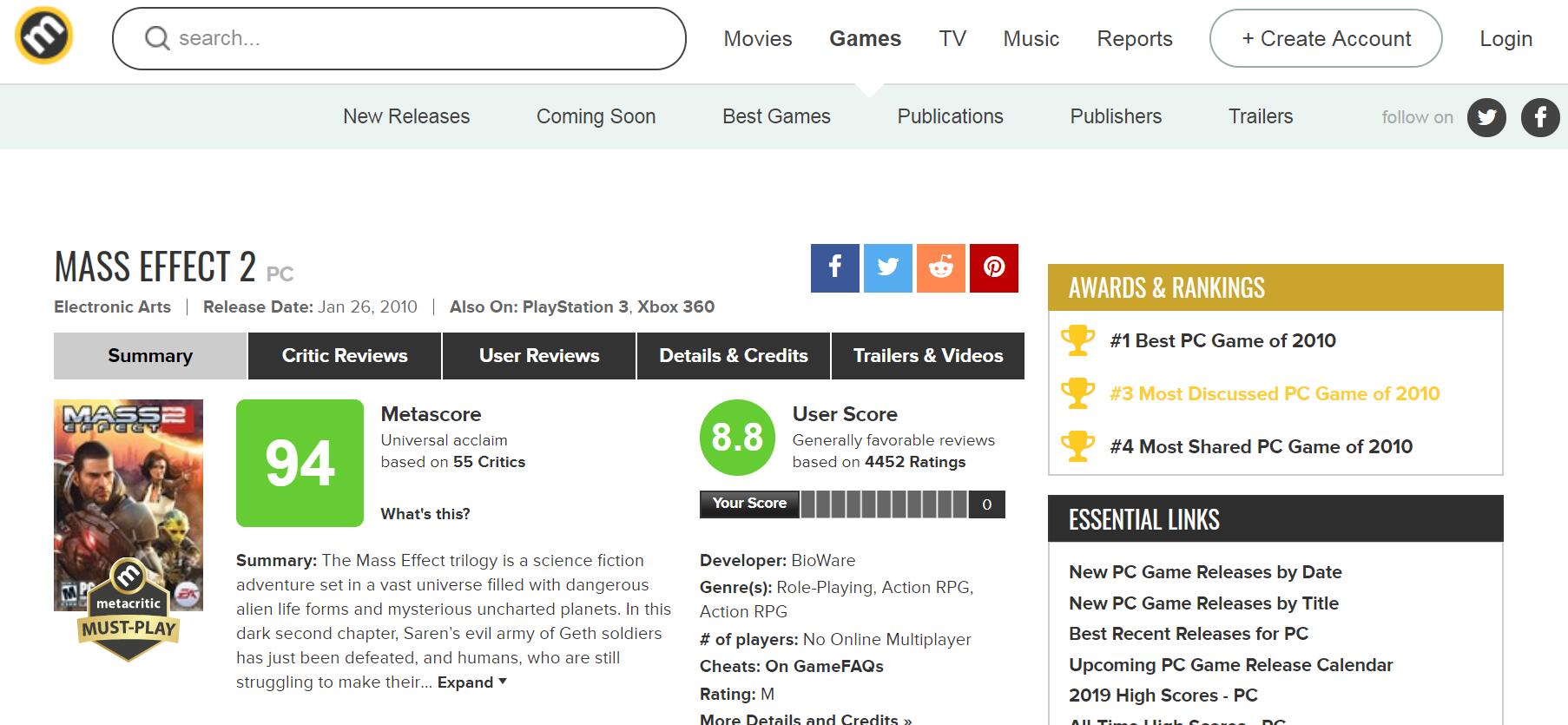Click the Mass Effect 2 title heading
Viewport: 1568px width, 725px height.
tap(155, 267)
